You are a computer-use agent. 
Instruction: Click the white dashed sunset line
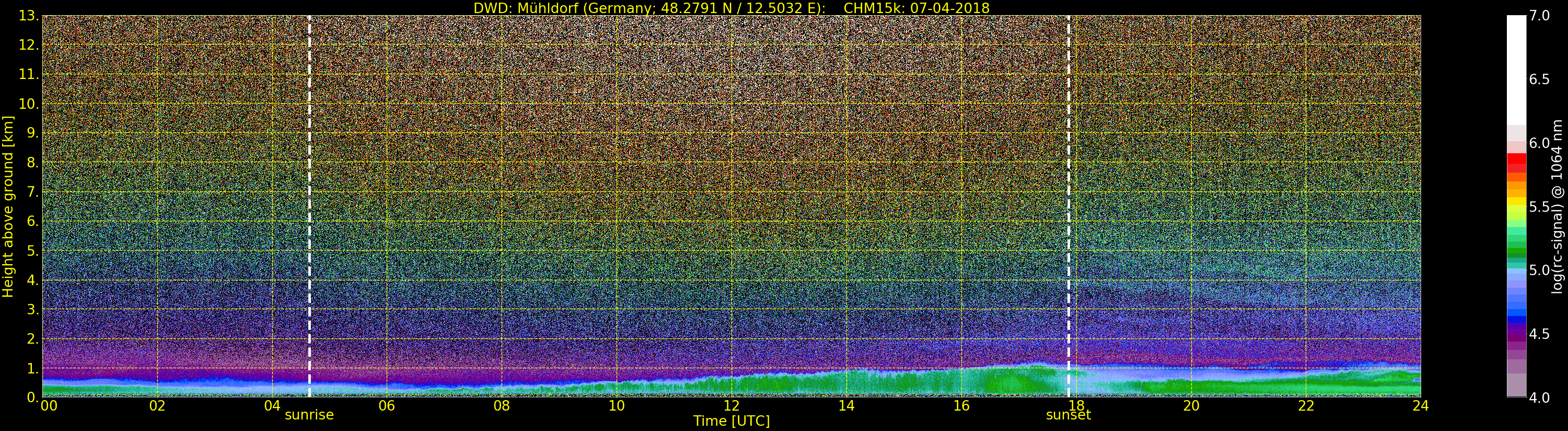[1068, 207]
